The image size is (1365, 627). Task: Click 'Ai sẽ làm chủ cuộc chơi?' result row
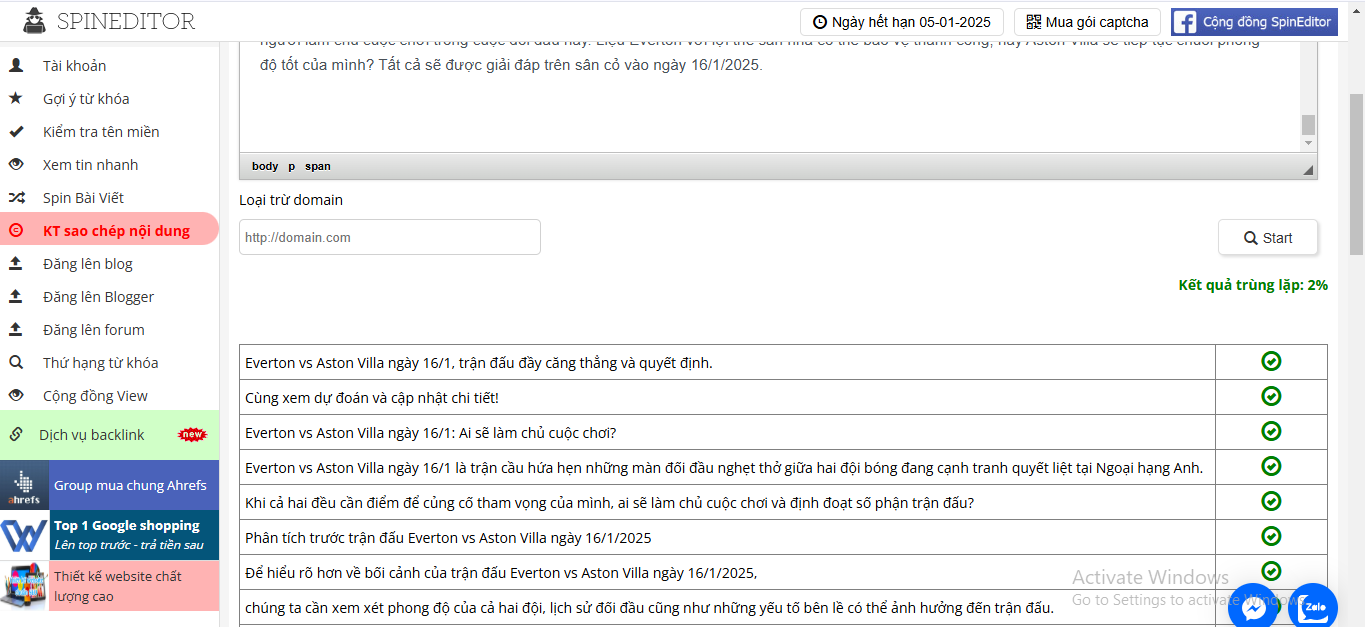coord(727,432)
